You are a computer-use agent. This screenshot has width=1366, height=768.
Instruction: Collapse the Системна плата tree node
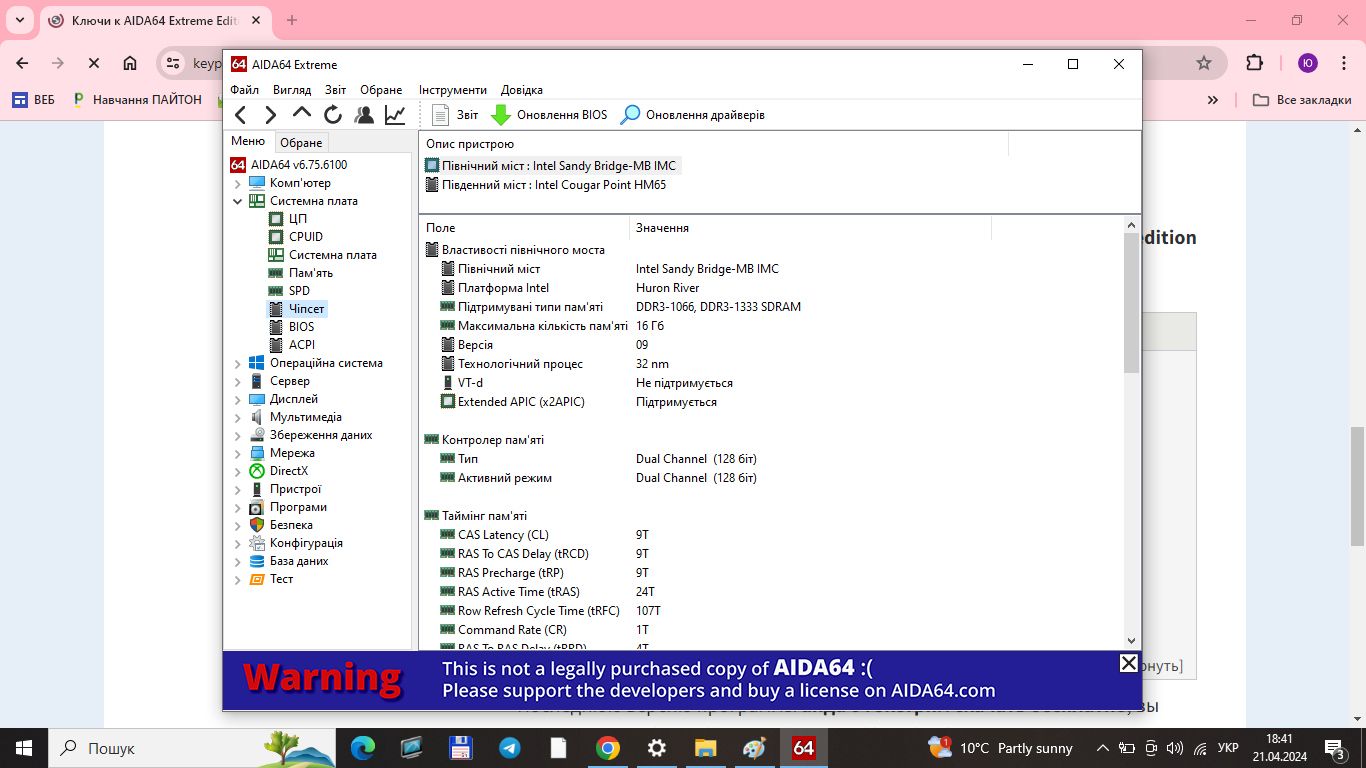pyautogui.click(x=238, y=201)
